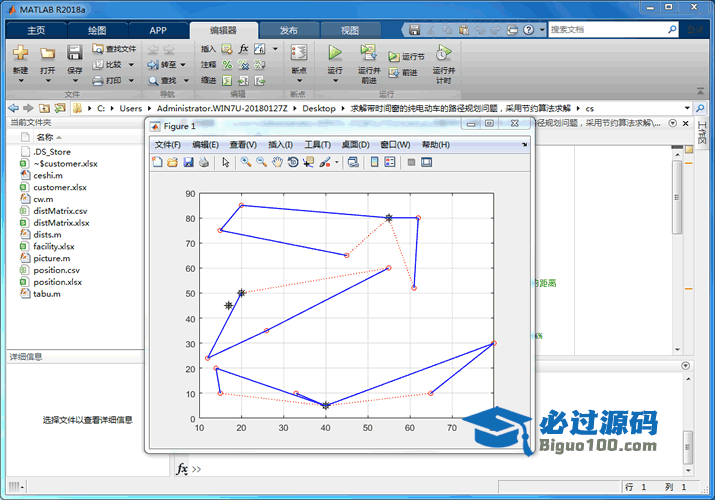715x500 pixels.
Task: Select customer.xlsx in file list
Action: pos(60,187)
